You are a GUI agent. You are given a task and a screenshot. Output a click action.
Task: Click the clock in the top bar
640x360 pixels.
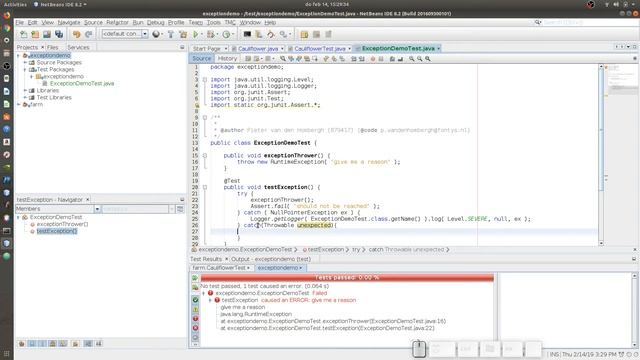(x=327, y=4)
